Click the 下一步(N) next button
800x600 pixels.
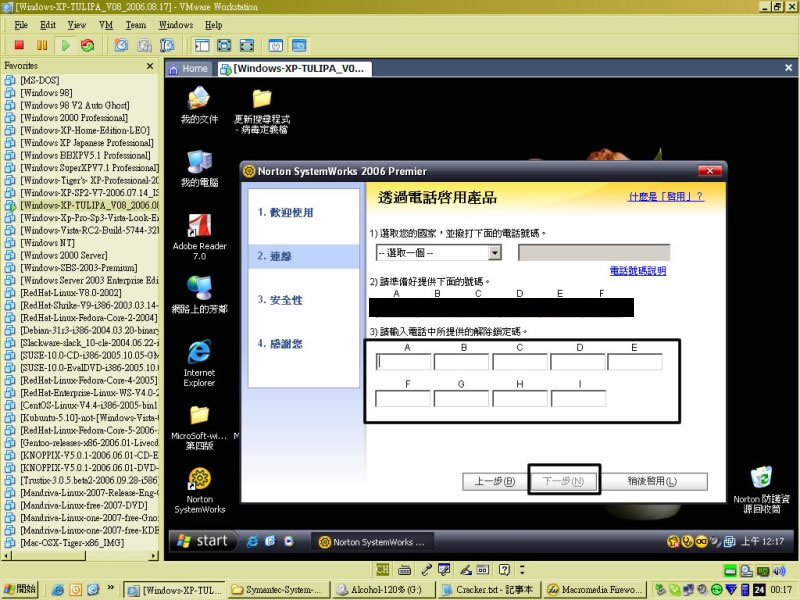(563, 481)
